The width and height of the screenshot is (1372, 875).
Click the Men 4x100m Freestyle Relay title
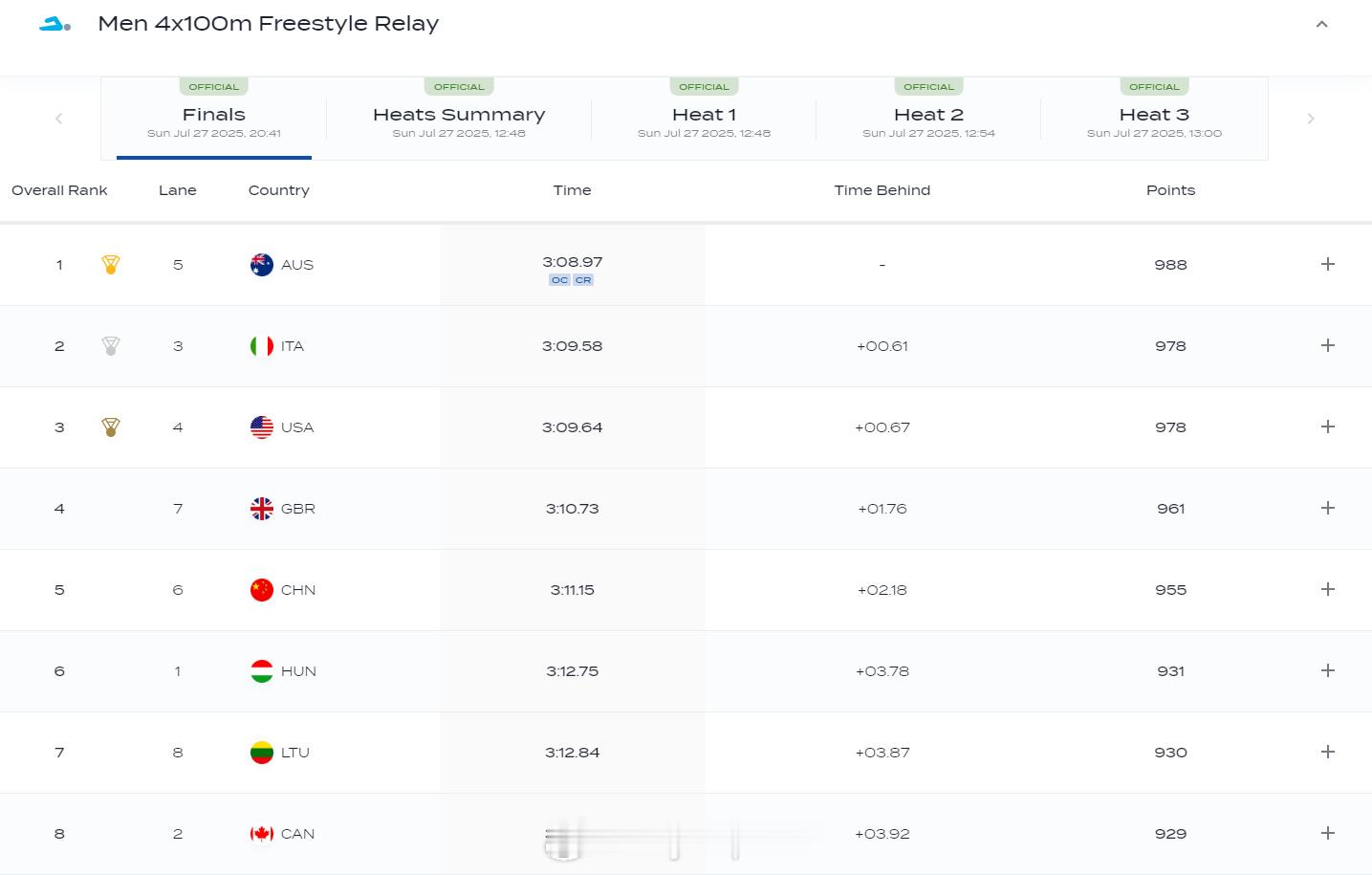pyautogui.click(x=268, y=24)
